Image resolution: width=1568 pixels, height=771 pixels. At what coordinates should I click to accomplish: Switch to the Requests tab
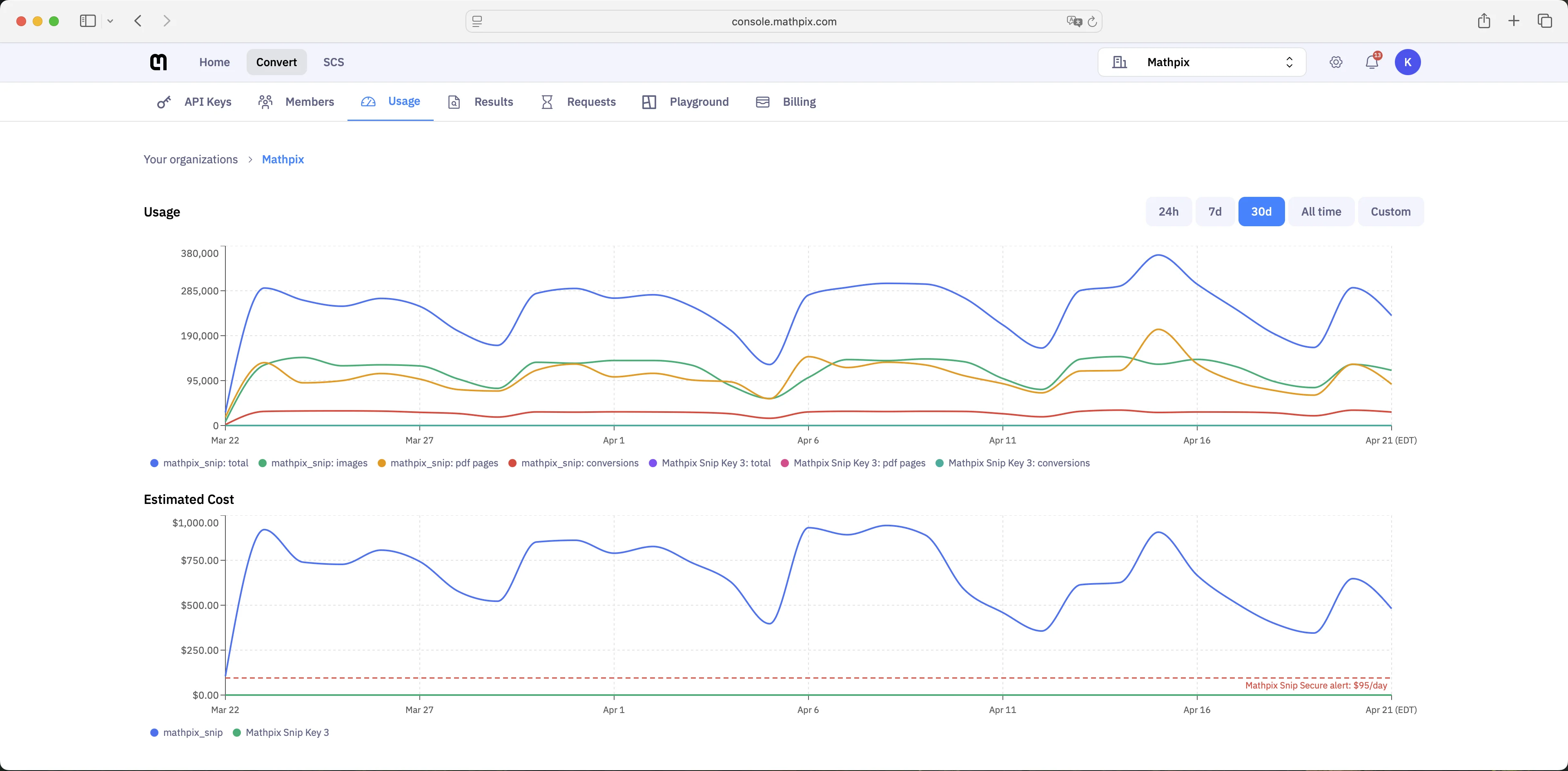[578, 102]
